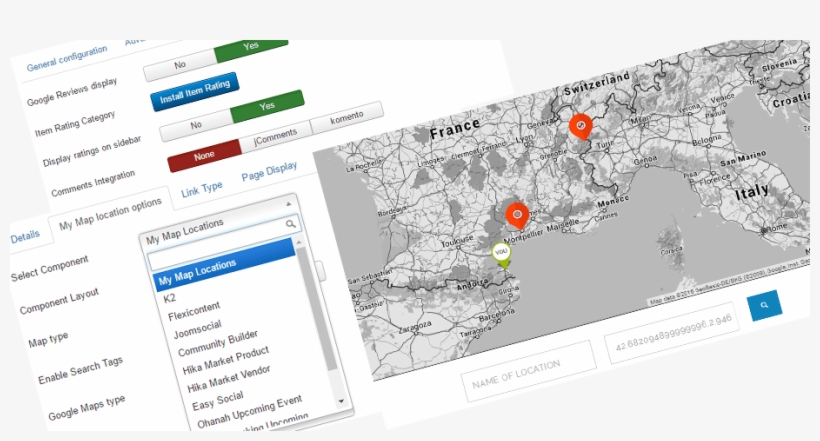The image size is (820, 441).
Task: Click the Switzerland label on the map
Action: [x=597, y=83]
